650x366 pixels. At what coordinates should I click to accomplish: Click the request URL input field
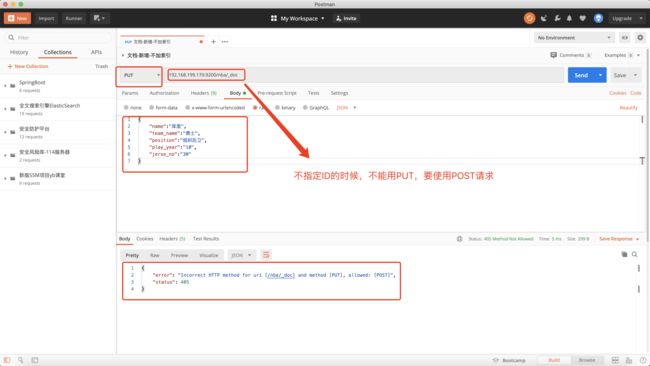(x=365, y=75)
